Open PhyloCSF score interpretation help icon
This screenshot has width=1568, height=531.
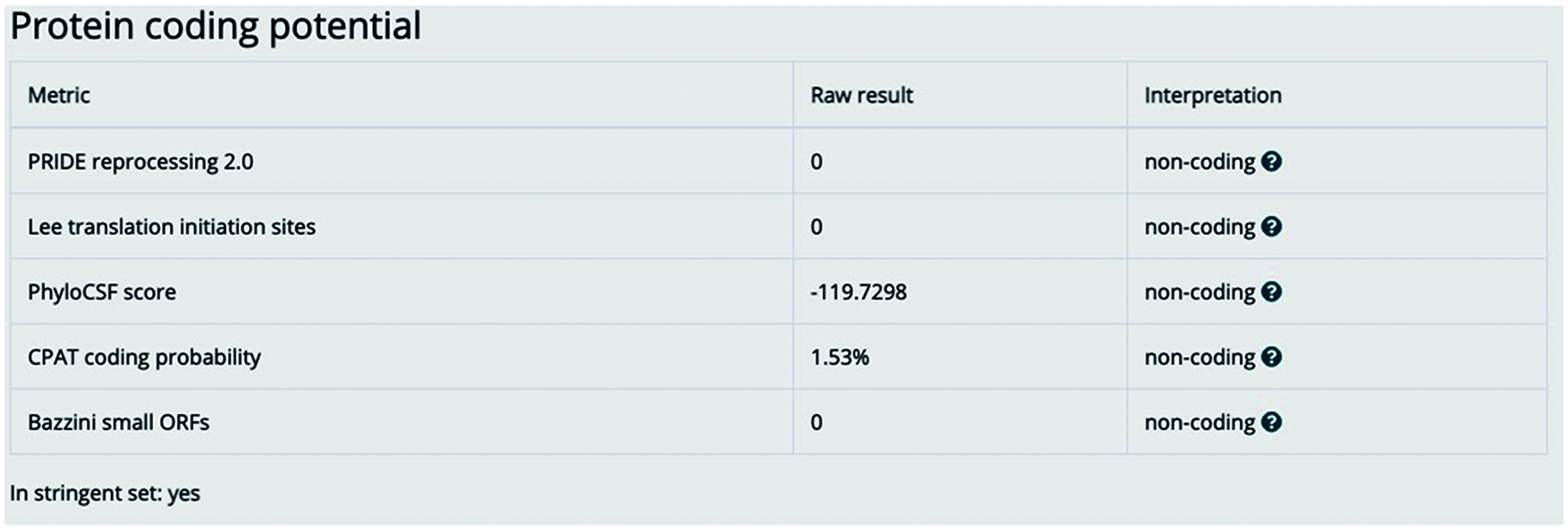[x=1271, y=292]
